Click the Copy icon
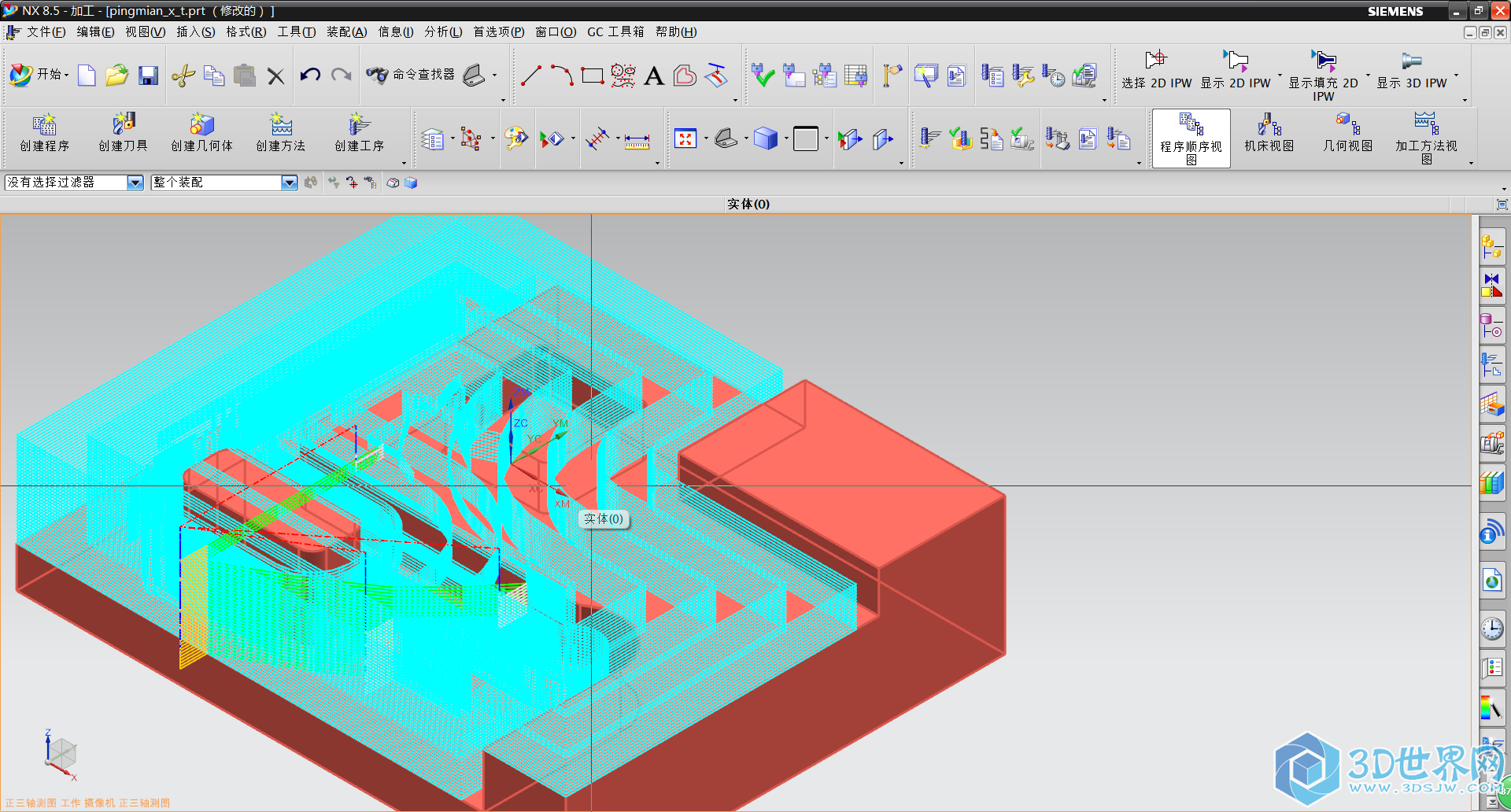Viewport: 1511px width, 812px height. click(214, 76)
